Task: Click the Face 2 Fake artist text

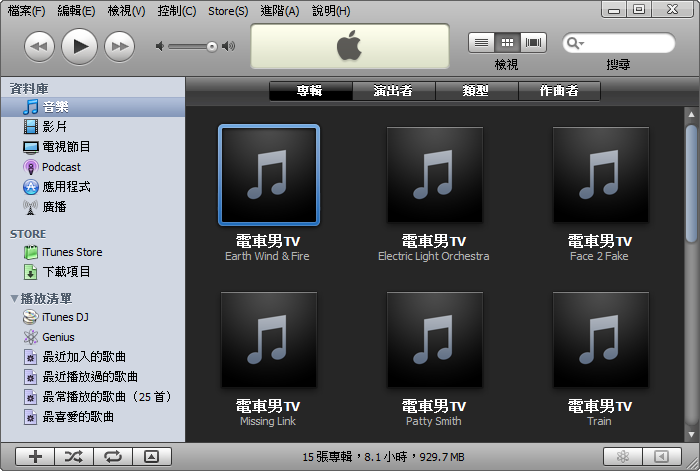Action: pos(599,256)
